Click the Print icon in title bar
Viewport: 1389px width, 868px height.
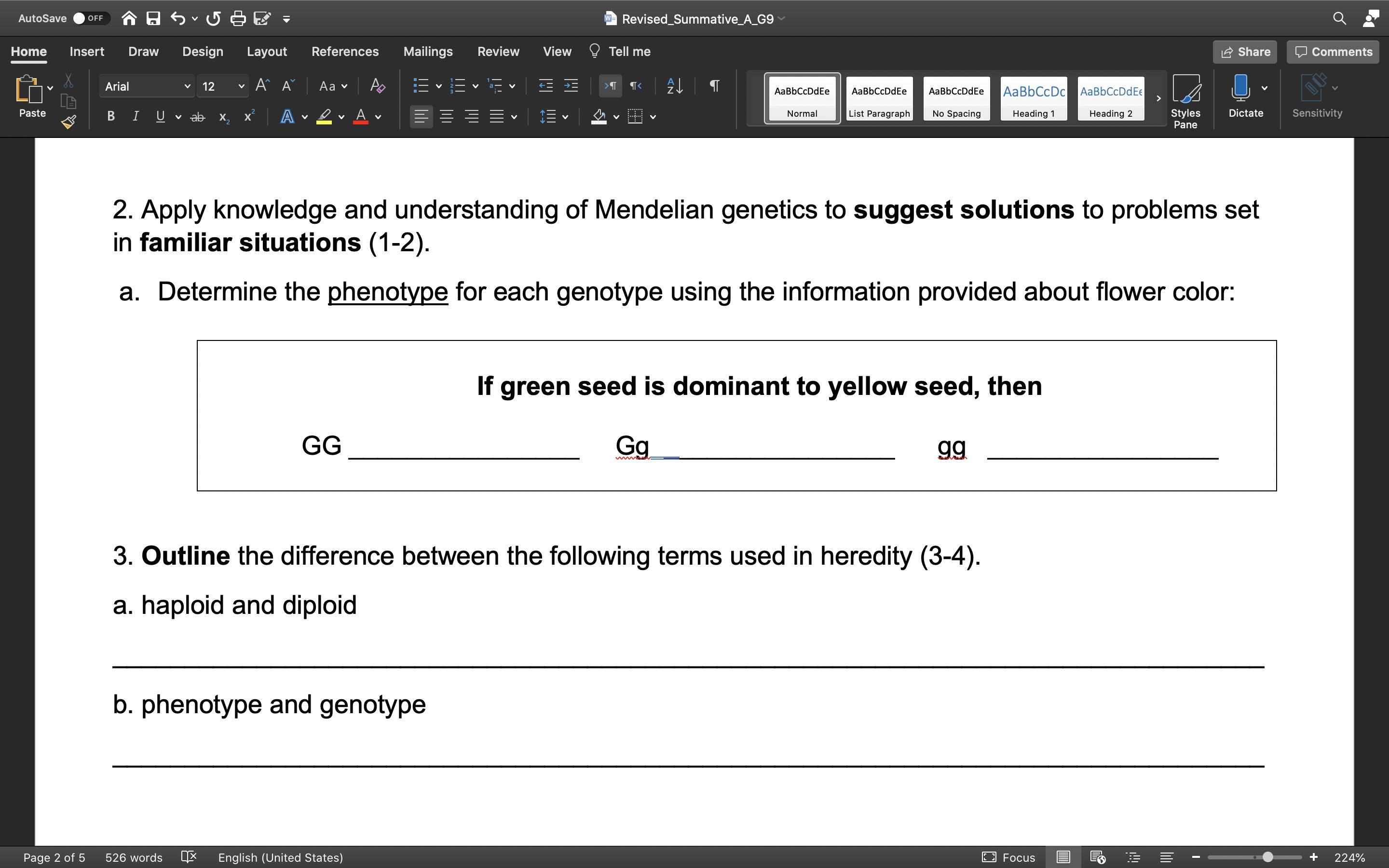click(x=238, y=19)
